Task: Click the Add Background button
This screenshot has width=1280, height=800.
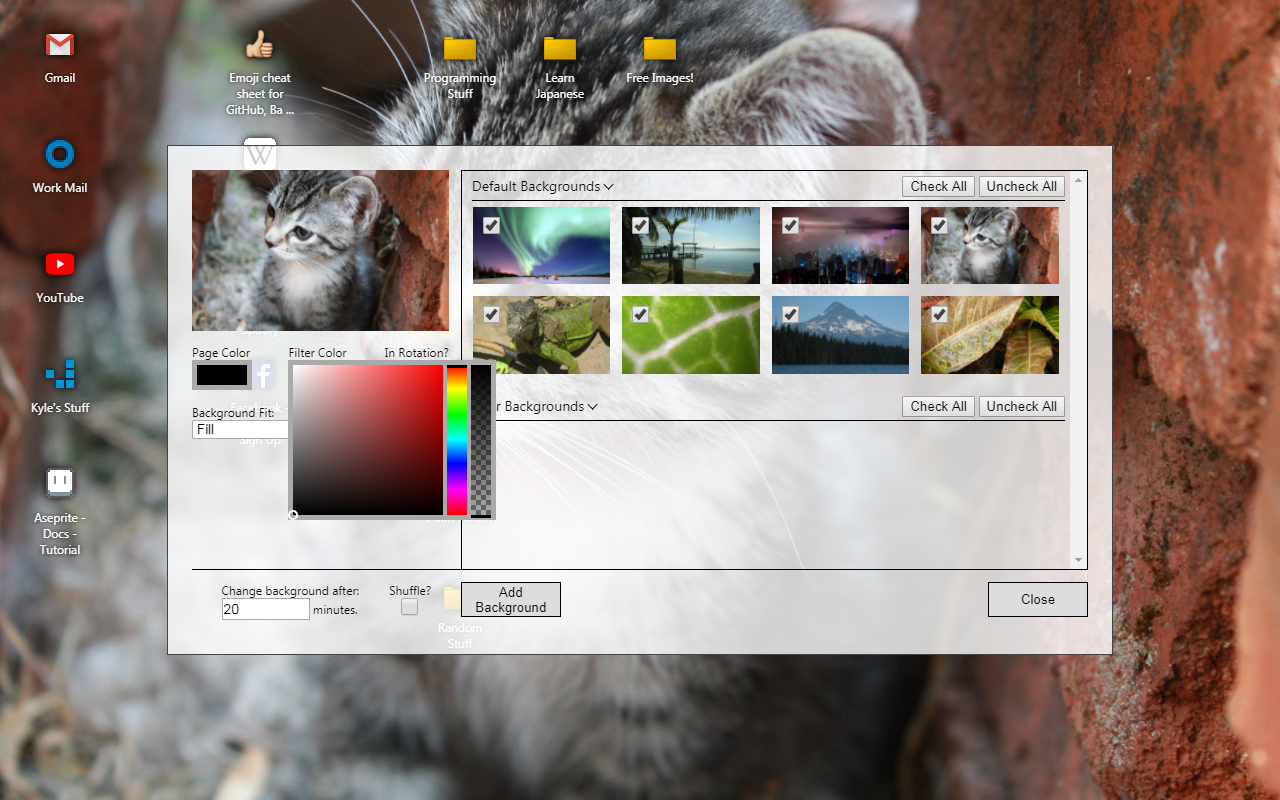Action: click(x=510, y=599)
